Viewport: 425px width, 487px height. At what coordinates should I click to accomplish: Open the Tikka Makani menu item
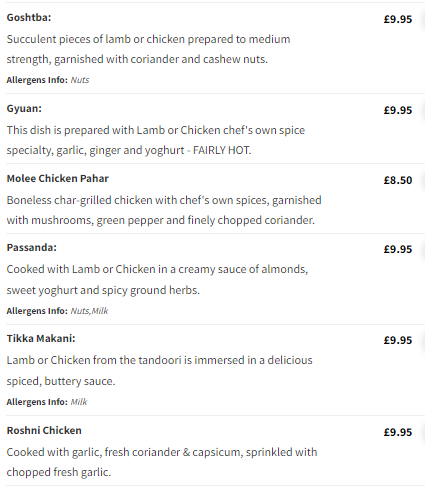coord(41,338)
